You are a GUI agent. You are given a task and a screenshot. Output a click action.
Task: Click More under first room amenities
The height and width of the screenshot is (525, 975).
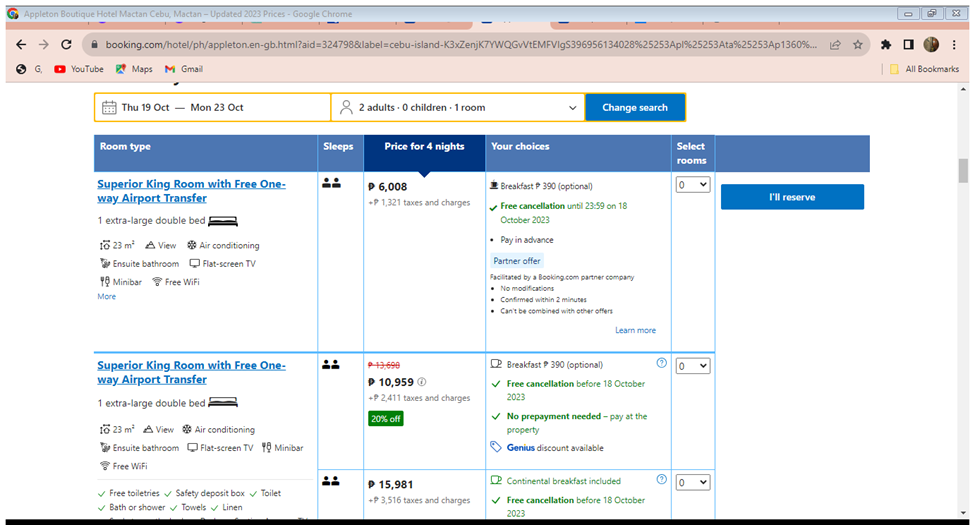(106, 297)
